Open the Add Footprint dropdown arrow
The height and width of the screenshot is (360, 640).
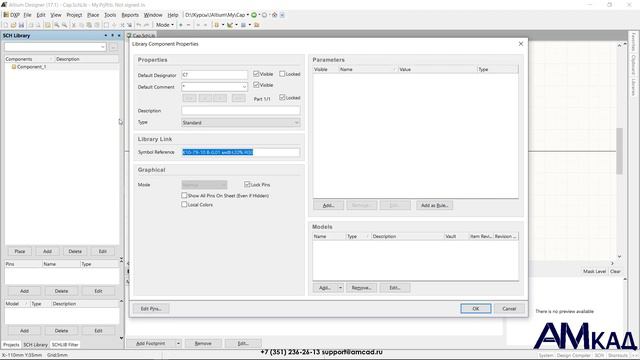pyautogui.click(x=178, y=343)
